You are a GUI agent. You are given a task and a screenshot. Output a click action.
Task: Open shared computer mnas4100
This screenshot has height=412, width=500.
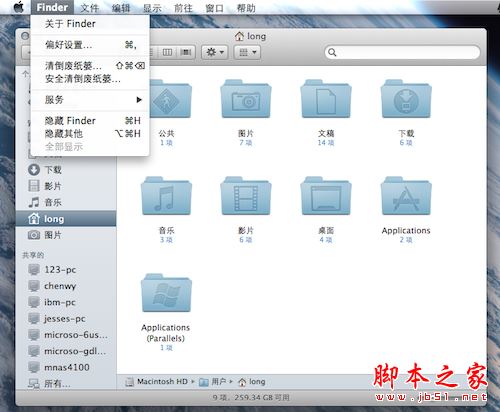66,367
